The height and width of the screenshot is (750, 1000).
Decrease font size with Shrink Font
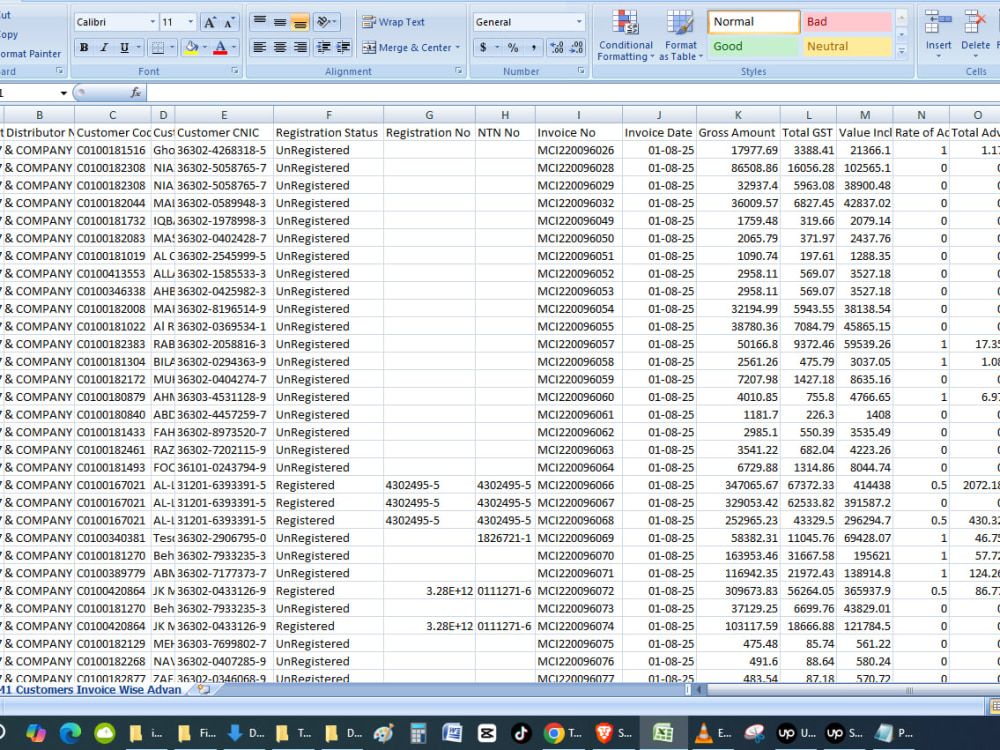point(229,22)
